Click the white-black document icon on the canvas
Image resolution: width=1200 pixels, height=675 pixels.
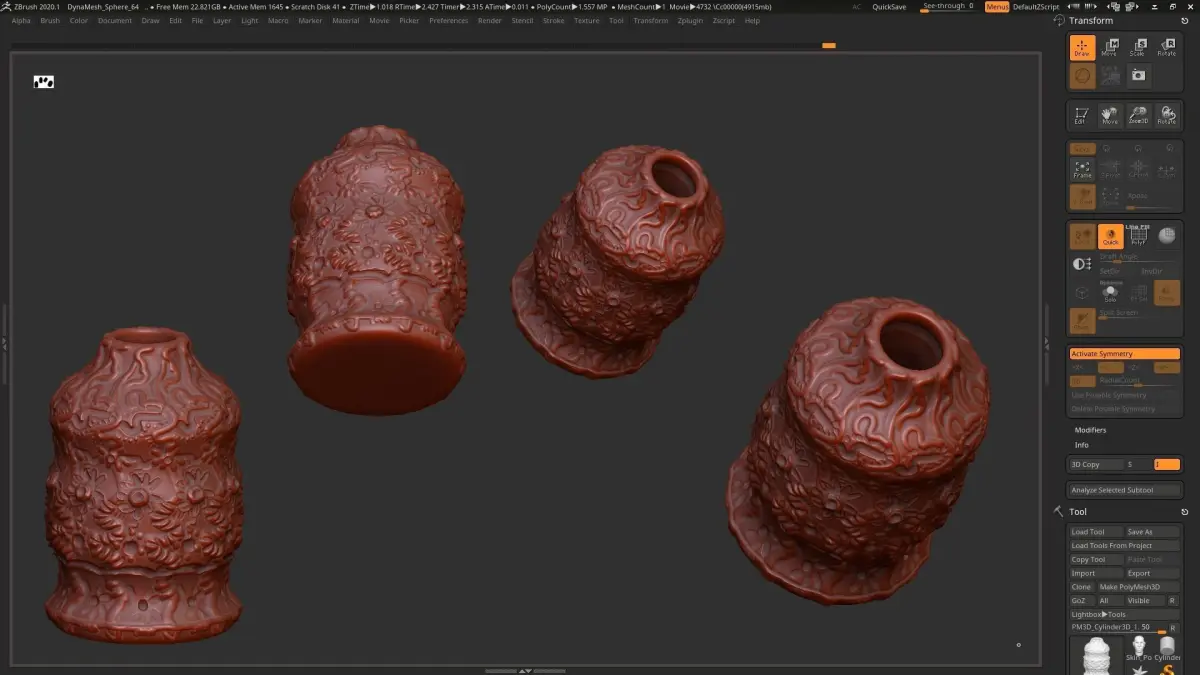coord(44,82)
